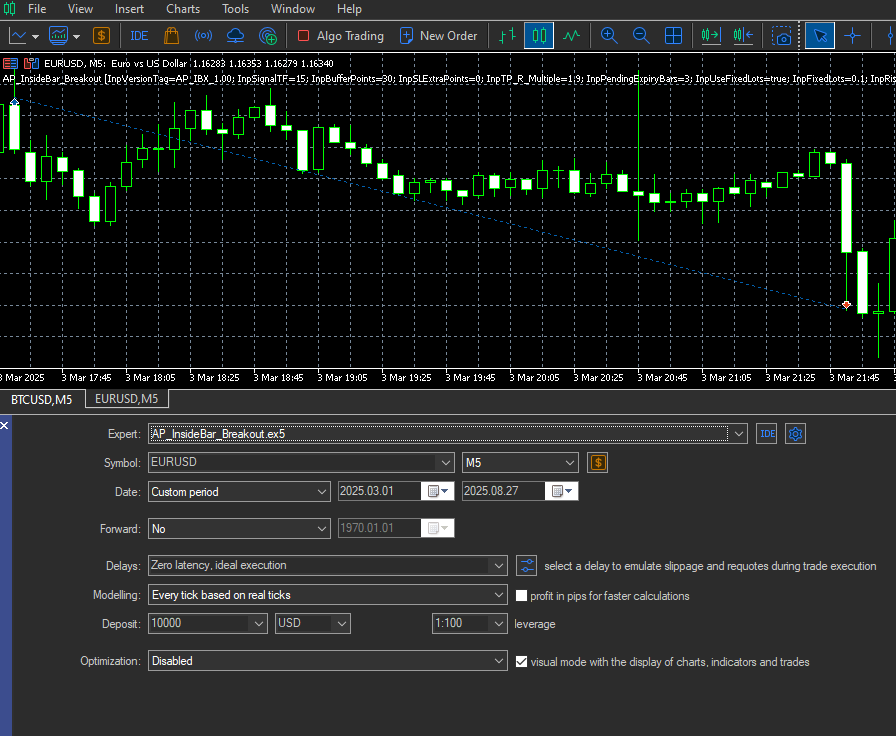Screen dimensions: 896x736
Task: Toggle auto scroll chart icon
Action: click(711, 36)
